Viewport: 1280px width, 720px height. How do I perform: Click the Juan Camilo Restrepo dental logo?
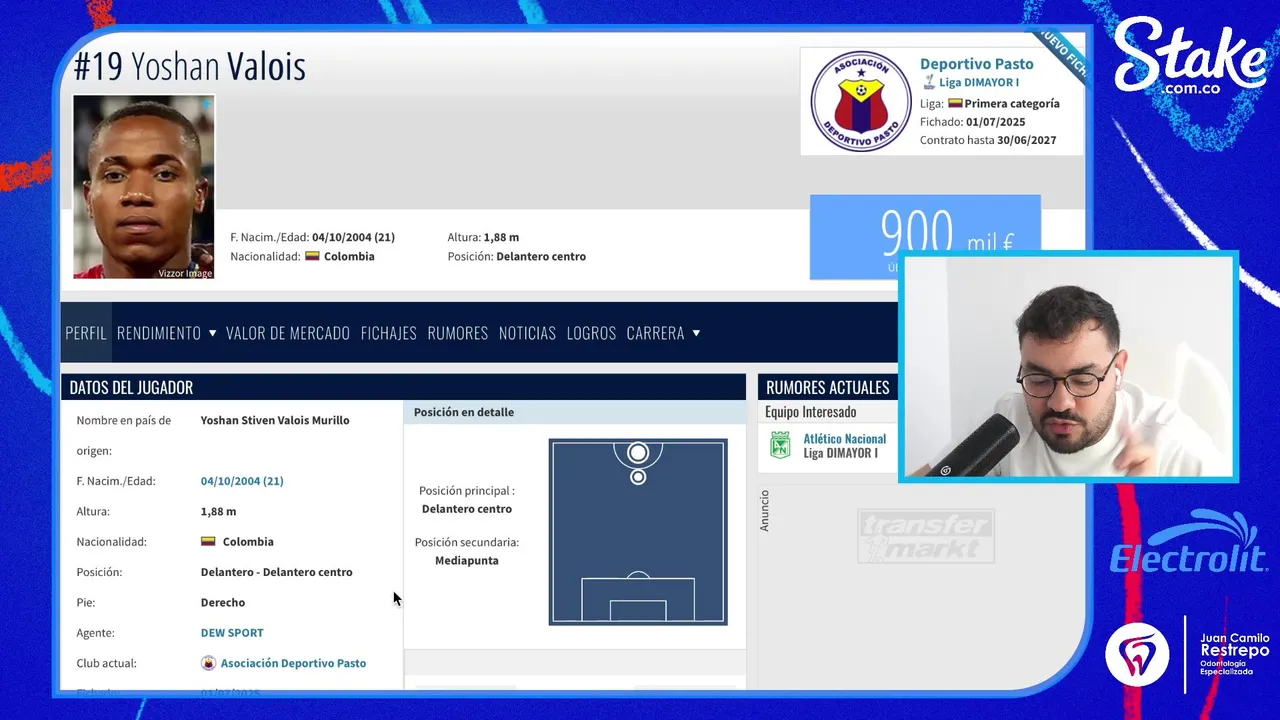1187,654
